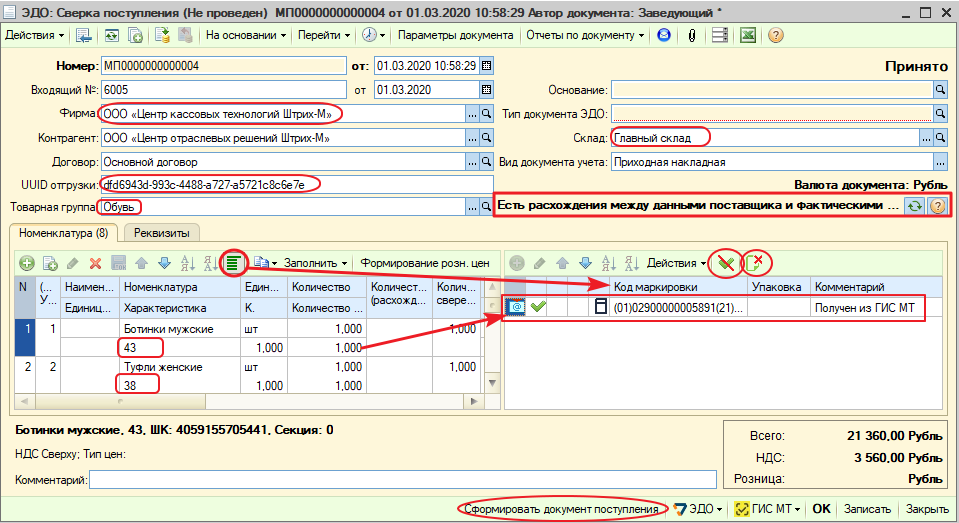Open the Действия dropdown in top toolbar
959x523 pixels.
[34, 35]
